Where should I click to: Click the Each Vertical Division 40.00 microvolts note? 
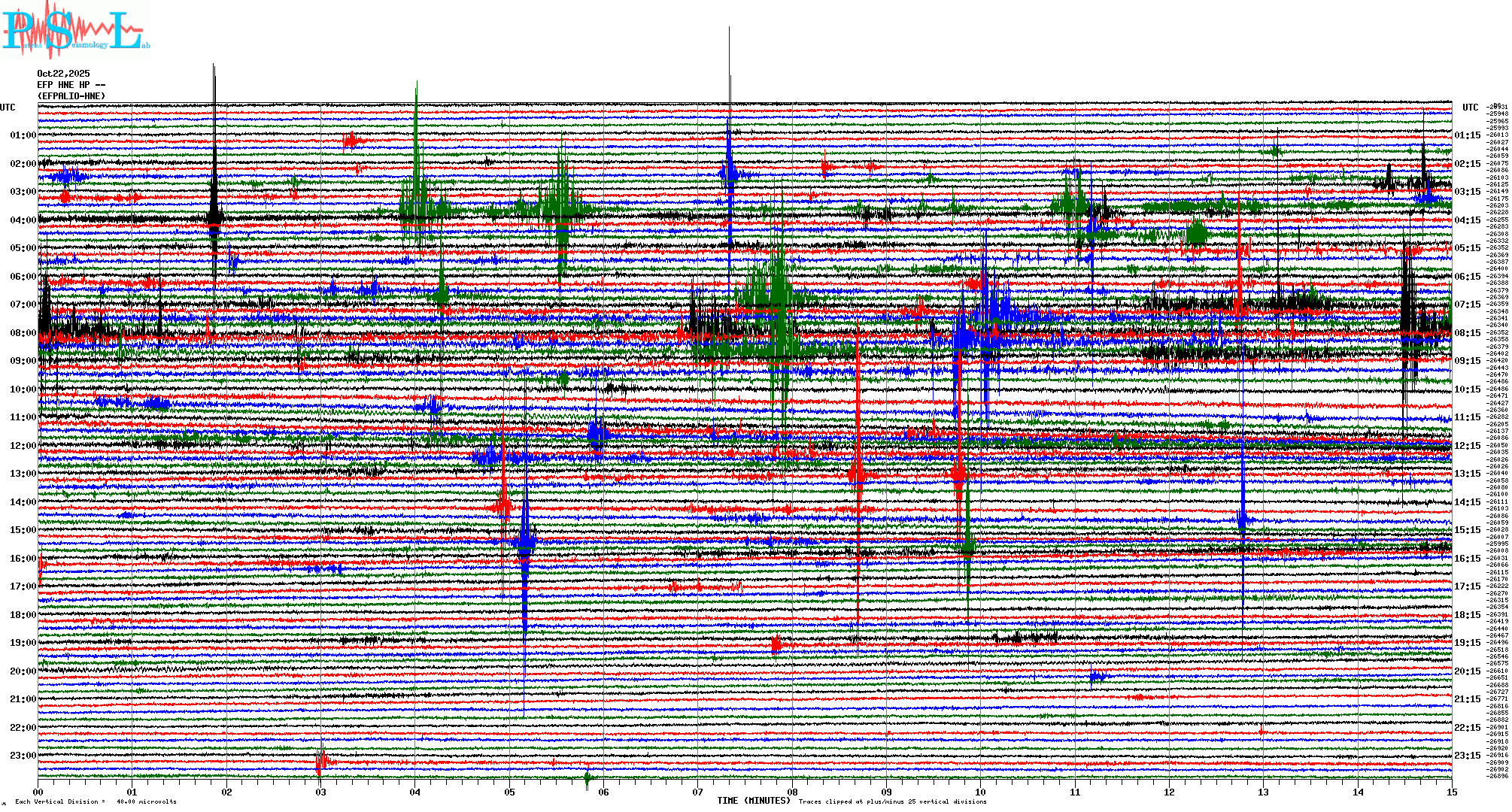click(x=96, y=801)
